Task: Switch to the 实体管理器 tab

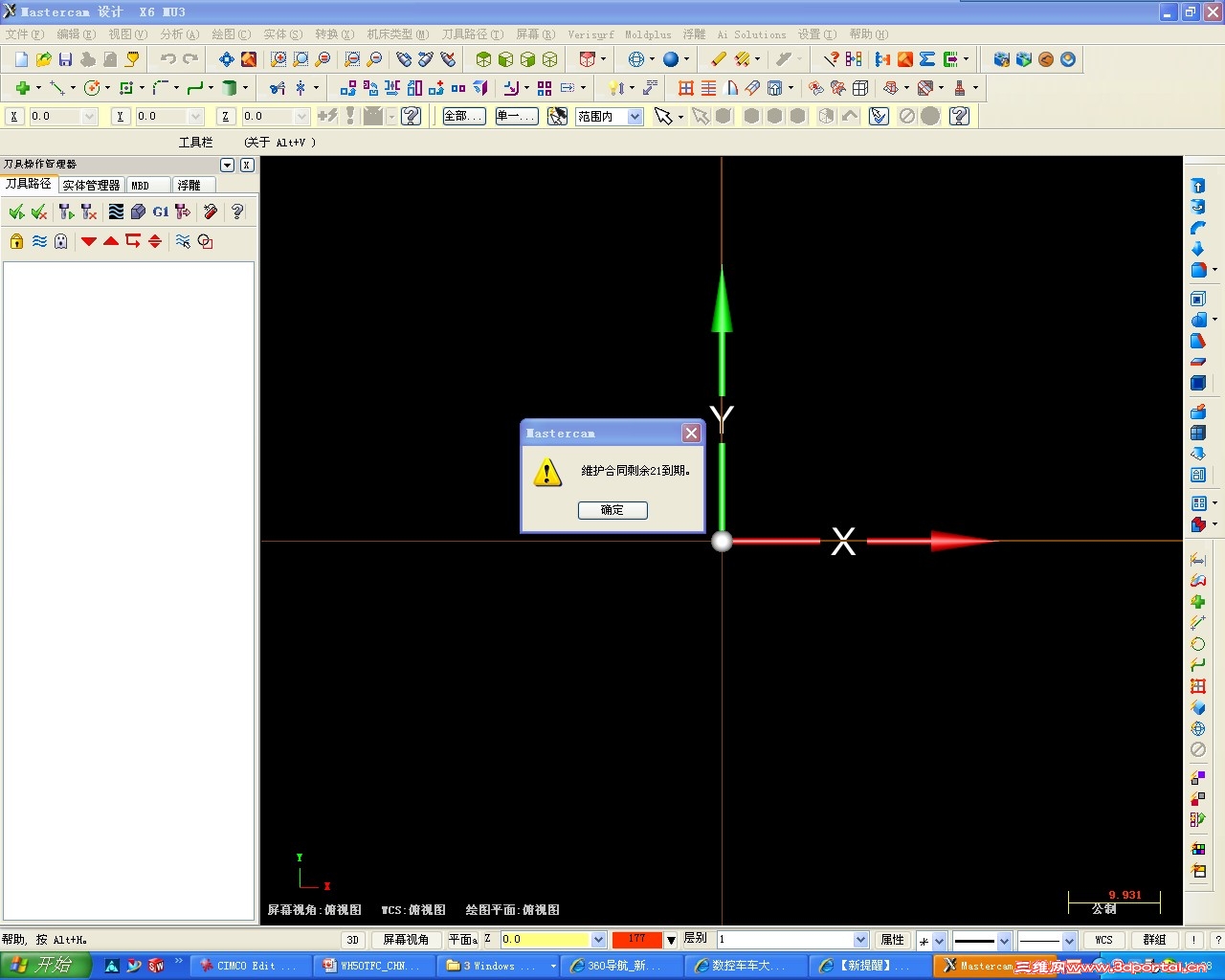Action: (x=91, y=185)
